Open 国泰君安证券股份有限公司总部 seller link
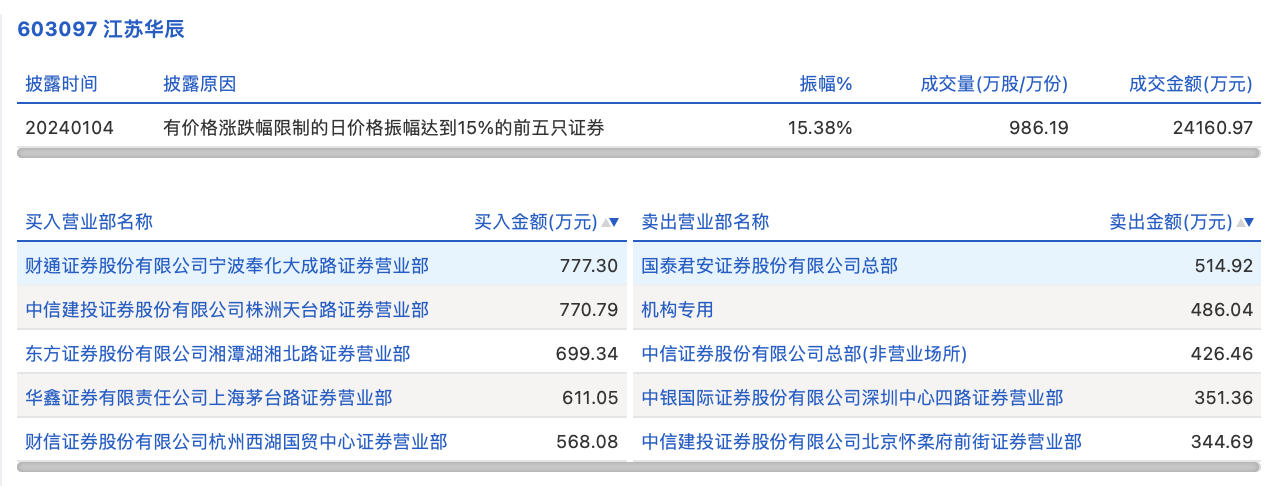The image size is (1268, 486). pyautogui.click(x=769, y=266)
